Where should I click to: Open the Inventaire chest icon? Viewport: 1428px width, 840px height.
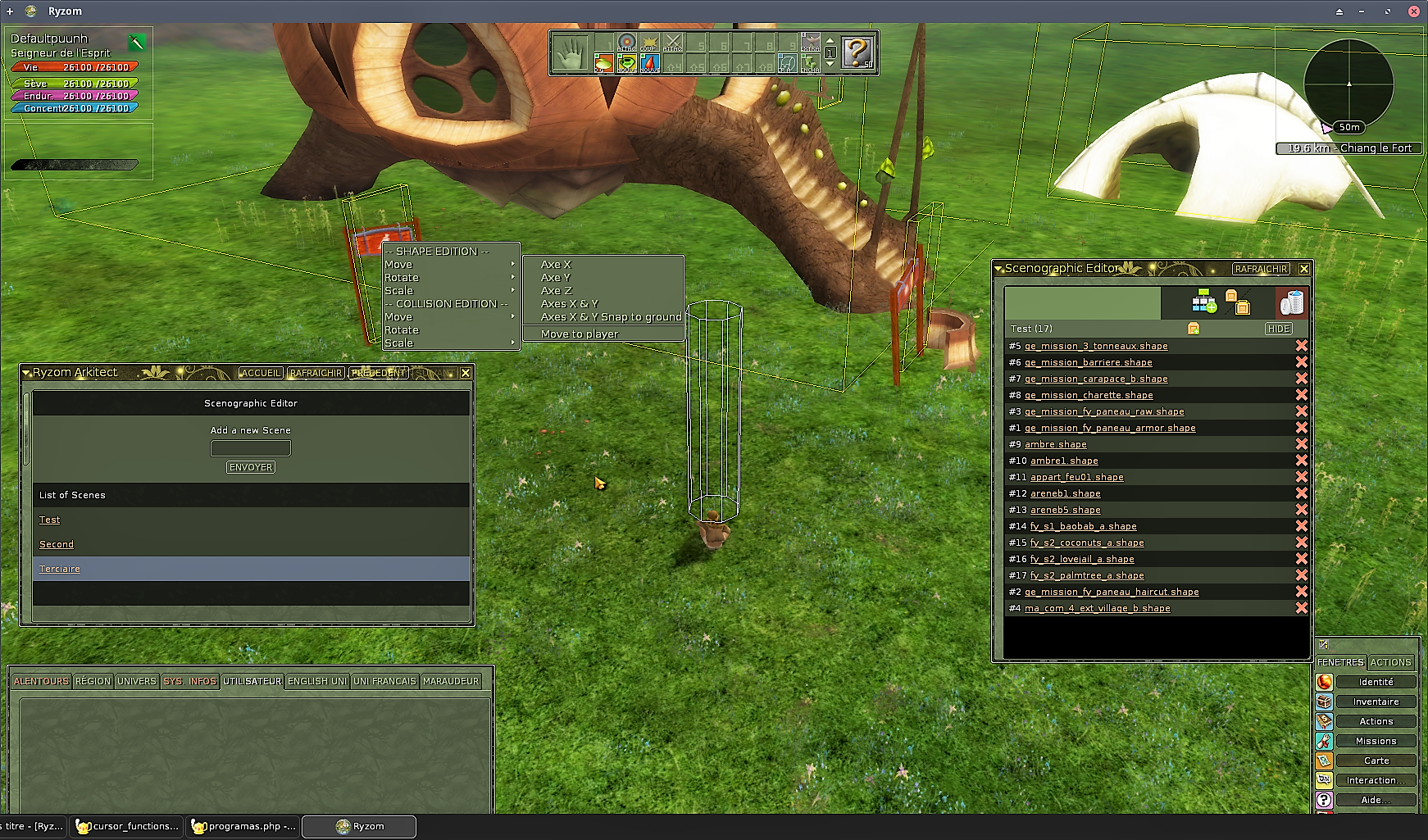(1324, 702)
